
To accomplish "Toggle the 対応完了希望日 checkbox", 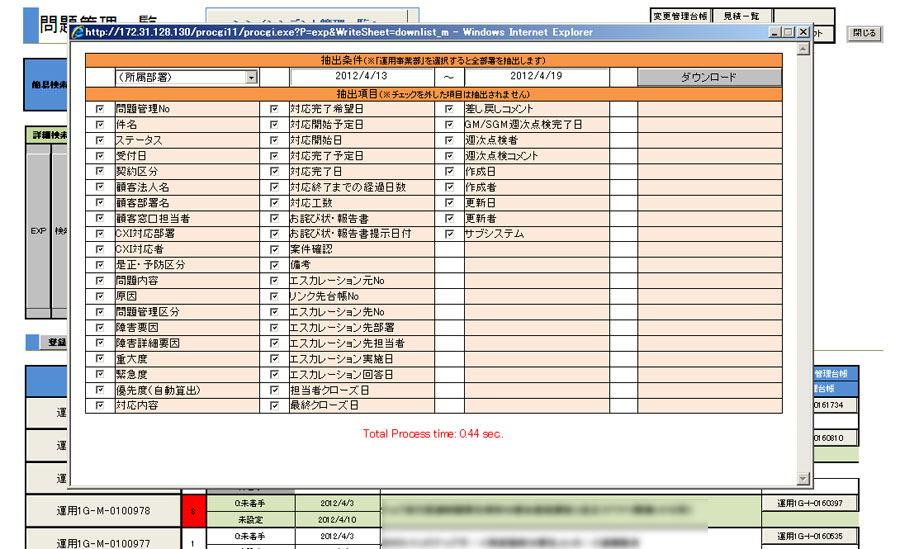I will 274,109.
